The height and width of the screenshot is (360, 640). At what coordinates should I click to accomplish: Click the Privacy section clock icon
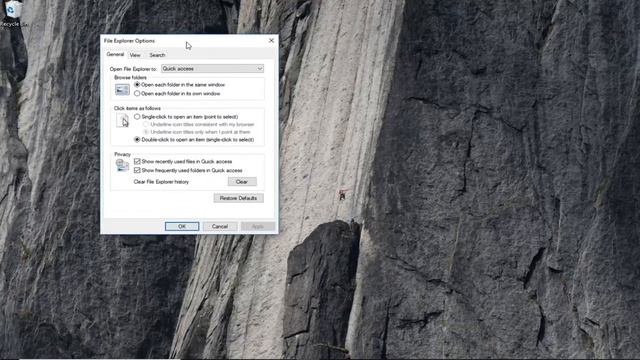click(x=122, y=165)
